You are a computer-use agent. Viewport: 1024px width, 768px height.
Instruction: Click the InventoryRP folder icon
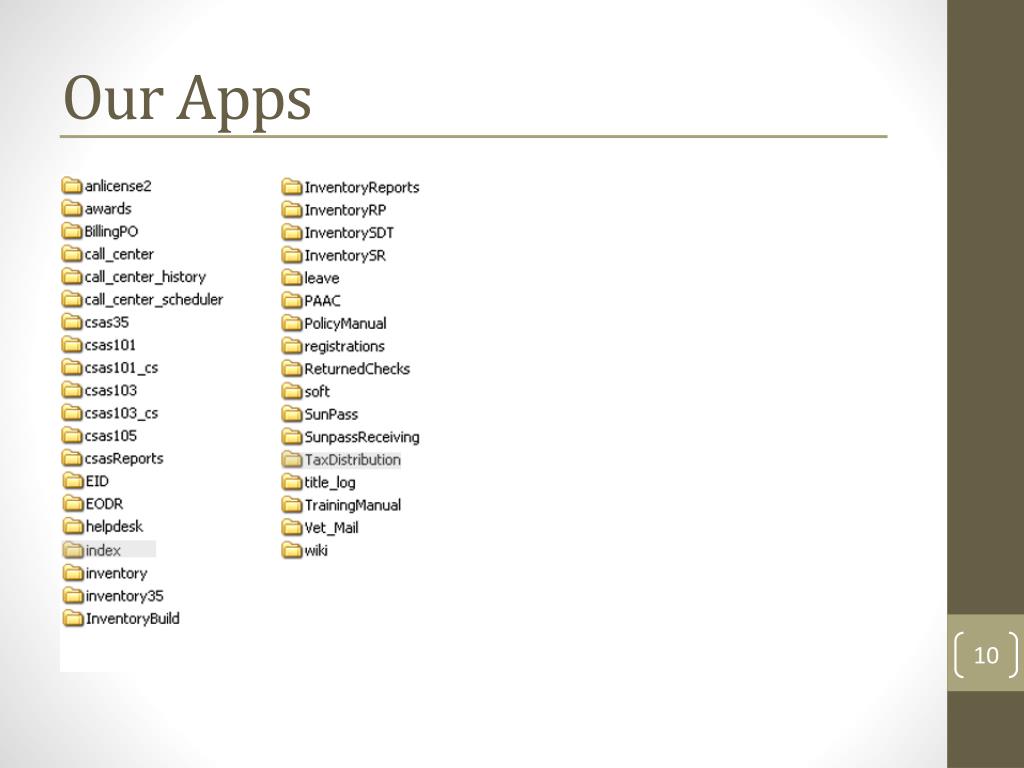tap(292, 210)
